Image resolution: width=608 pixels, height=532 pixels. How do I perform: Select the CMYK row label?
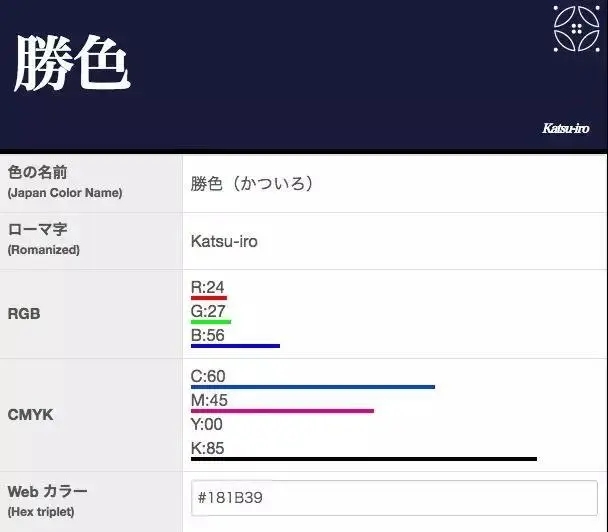[30, 415]
